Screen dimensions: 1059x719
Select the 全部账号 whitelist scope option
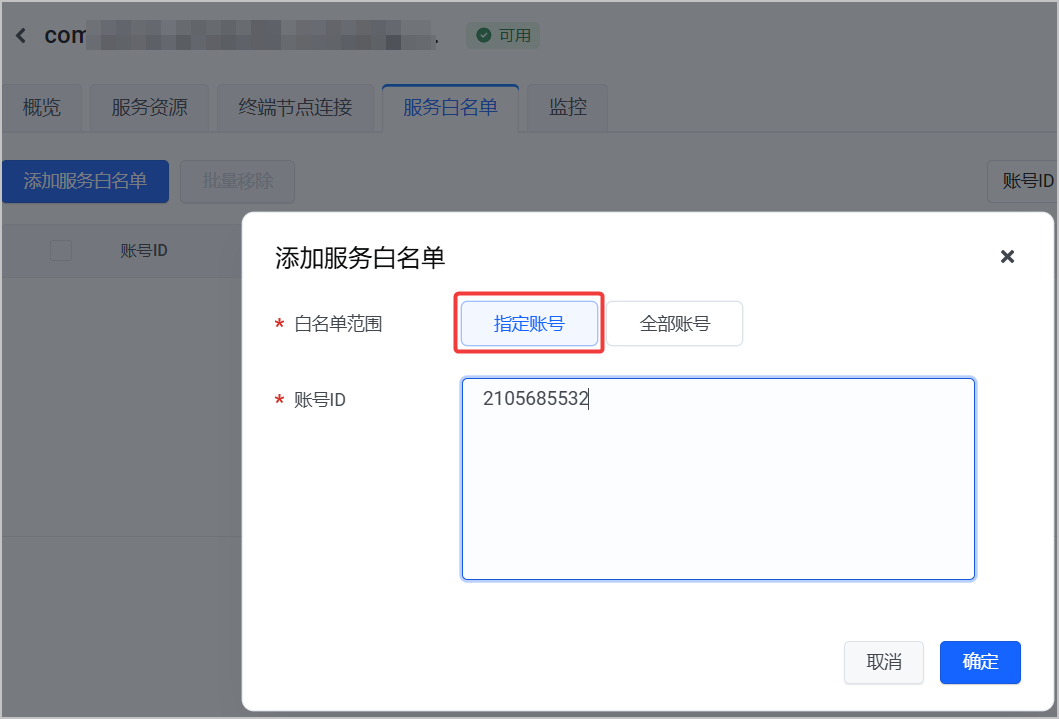pyautogui.click(x=675, y=323)
